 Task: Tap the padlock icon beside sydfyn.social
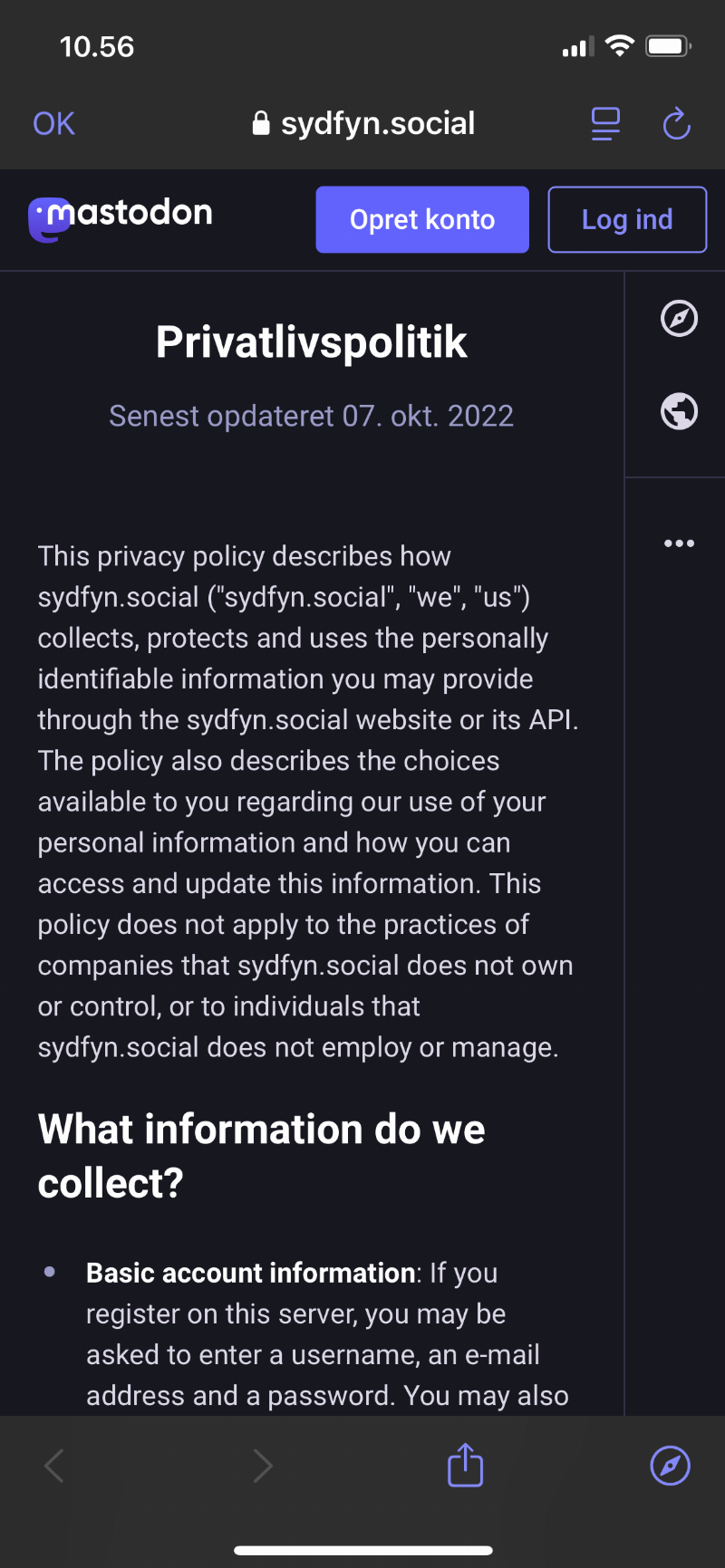(261, 123)
